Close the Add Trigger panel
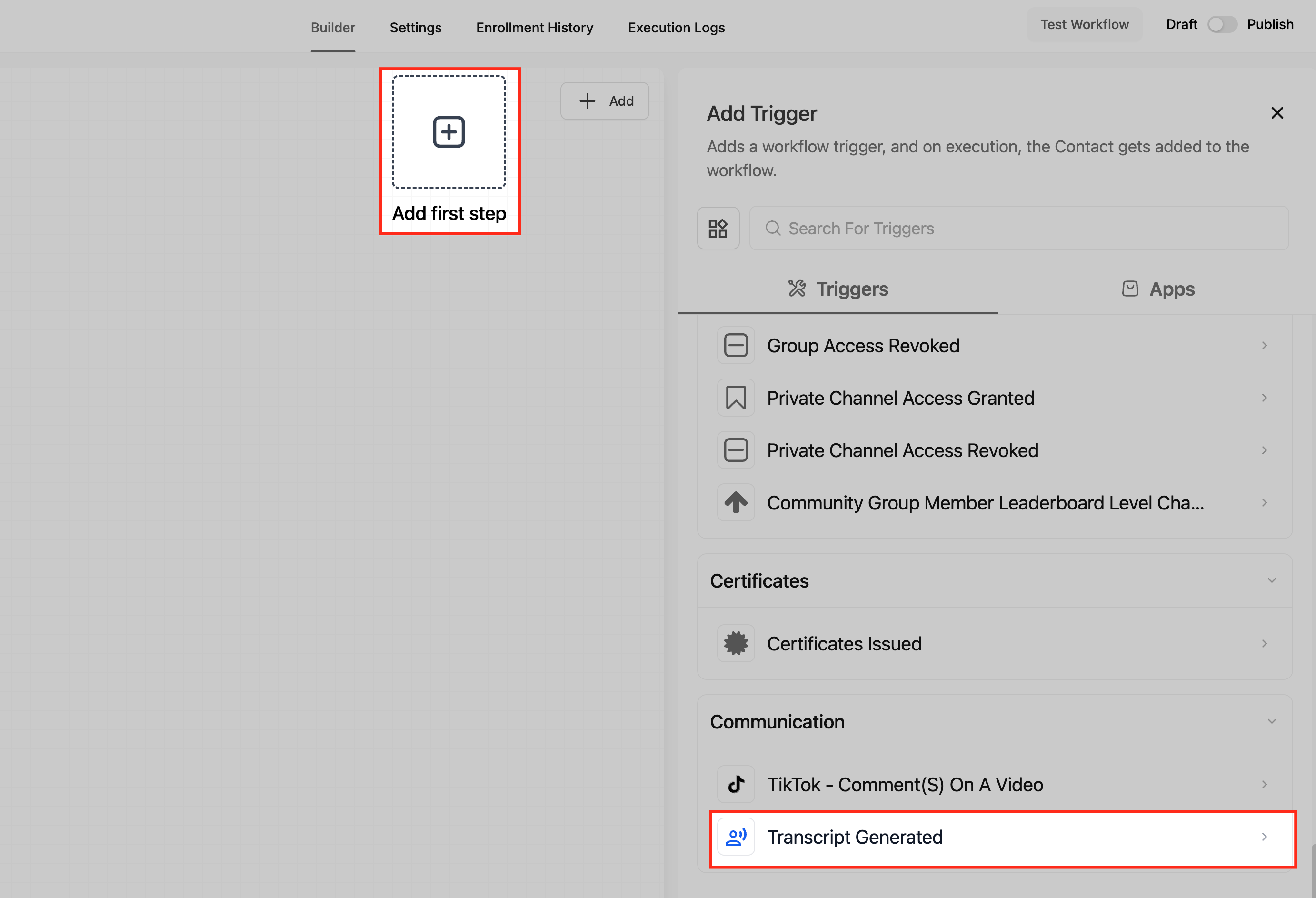This screenshot has height=898, width=1316. coord(1276,113)
